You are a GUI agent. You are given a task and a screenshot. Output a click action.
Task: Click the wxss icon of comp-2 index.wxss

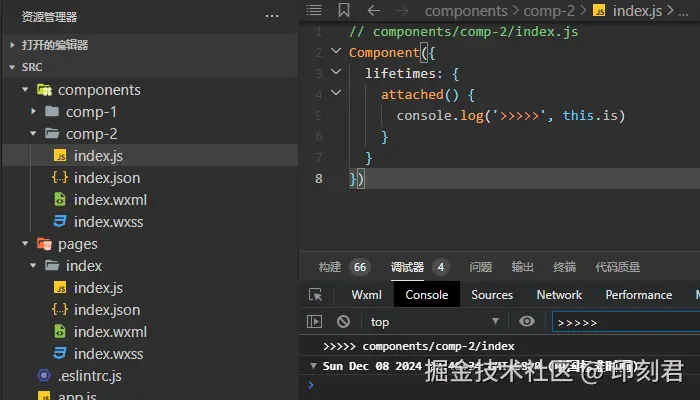[x=60, y=221]
